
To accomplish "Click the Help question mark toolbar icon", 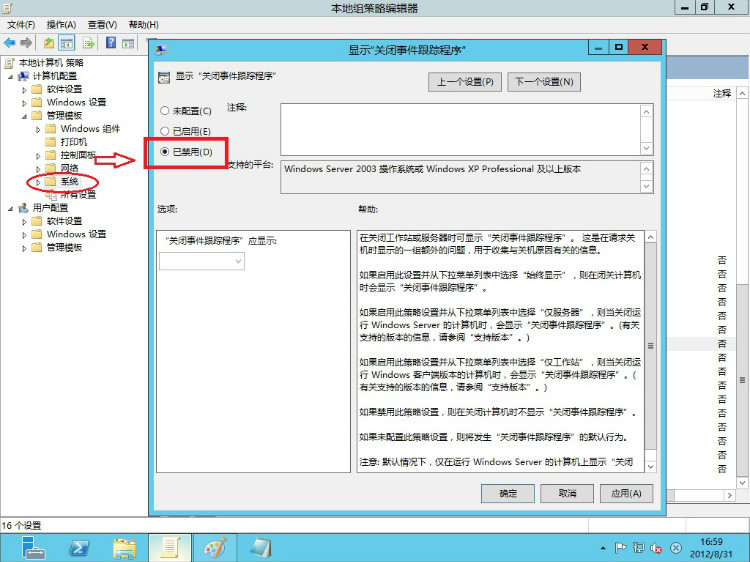I will click(x=109, y=43).
